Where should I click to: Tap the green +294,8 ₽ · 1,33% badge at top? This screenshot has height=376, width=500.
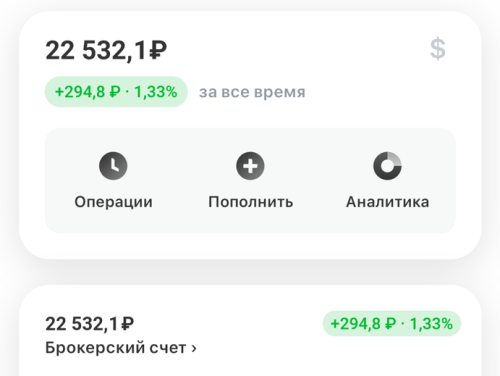point(116,92)
